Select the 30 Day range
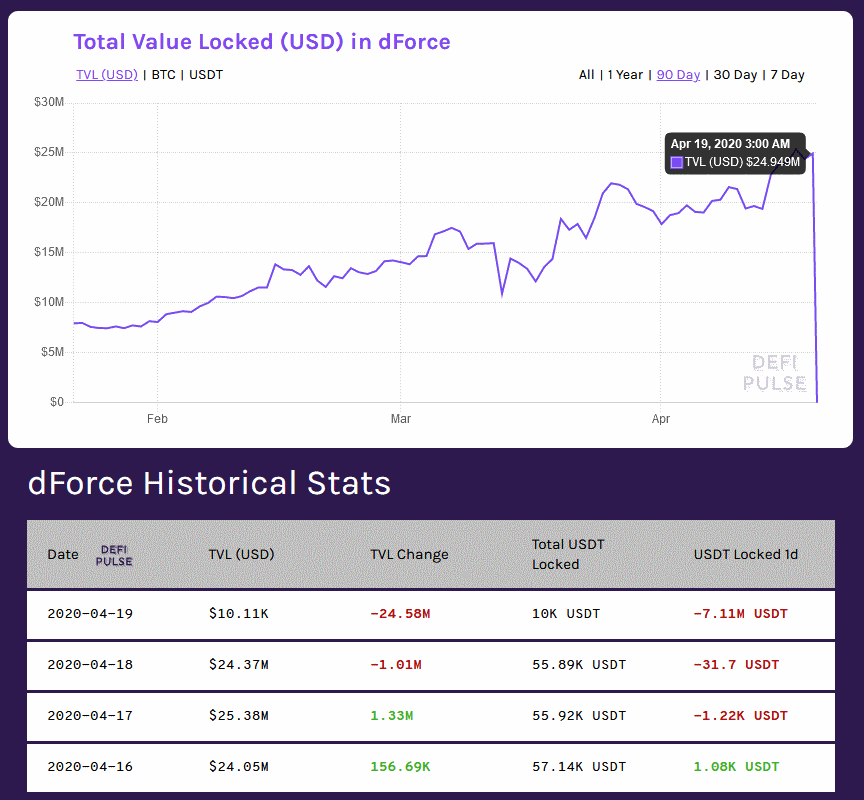Viewport: 864px width, 800px height. coord(735,74)
